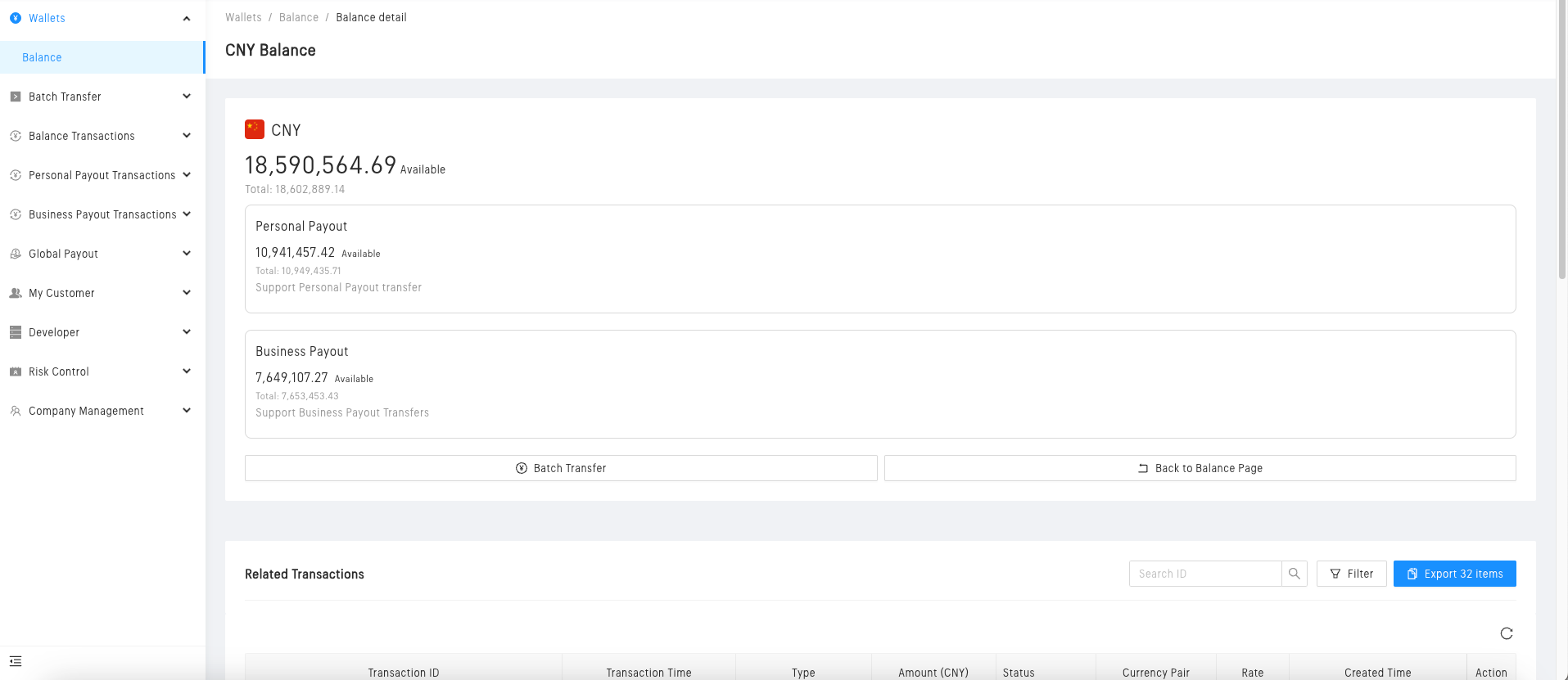
Task: Click the page vertical scrollbar
Action: 1562,139
